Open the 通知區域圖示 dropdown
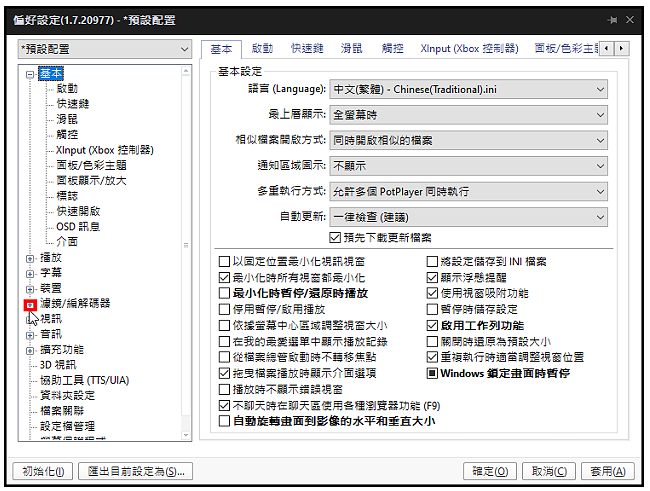Screen dimensions: 650x491 coord(468,166)
